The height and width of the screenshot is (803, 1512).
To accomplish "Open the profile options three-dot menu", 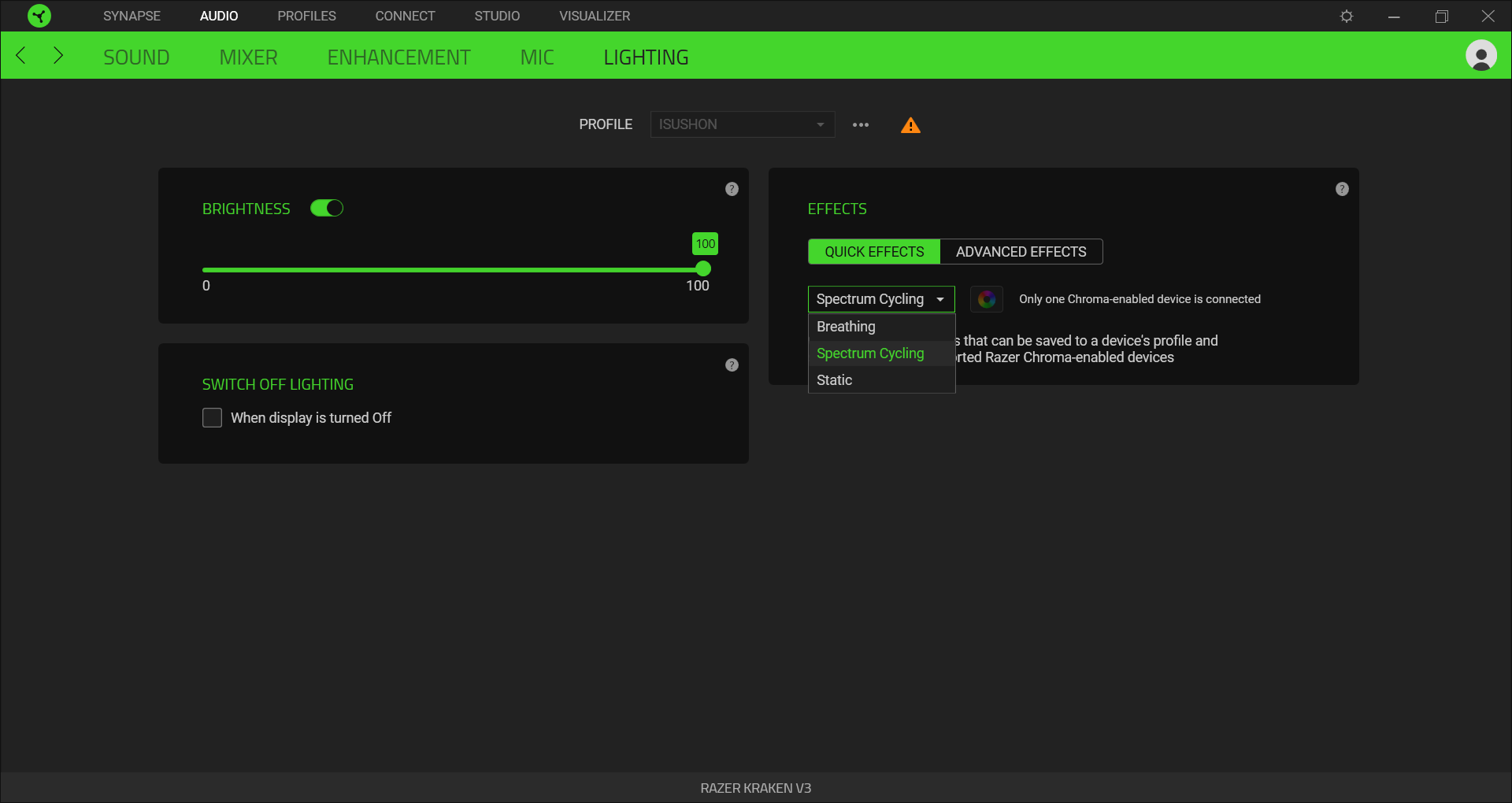I will tap(861, 124).
